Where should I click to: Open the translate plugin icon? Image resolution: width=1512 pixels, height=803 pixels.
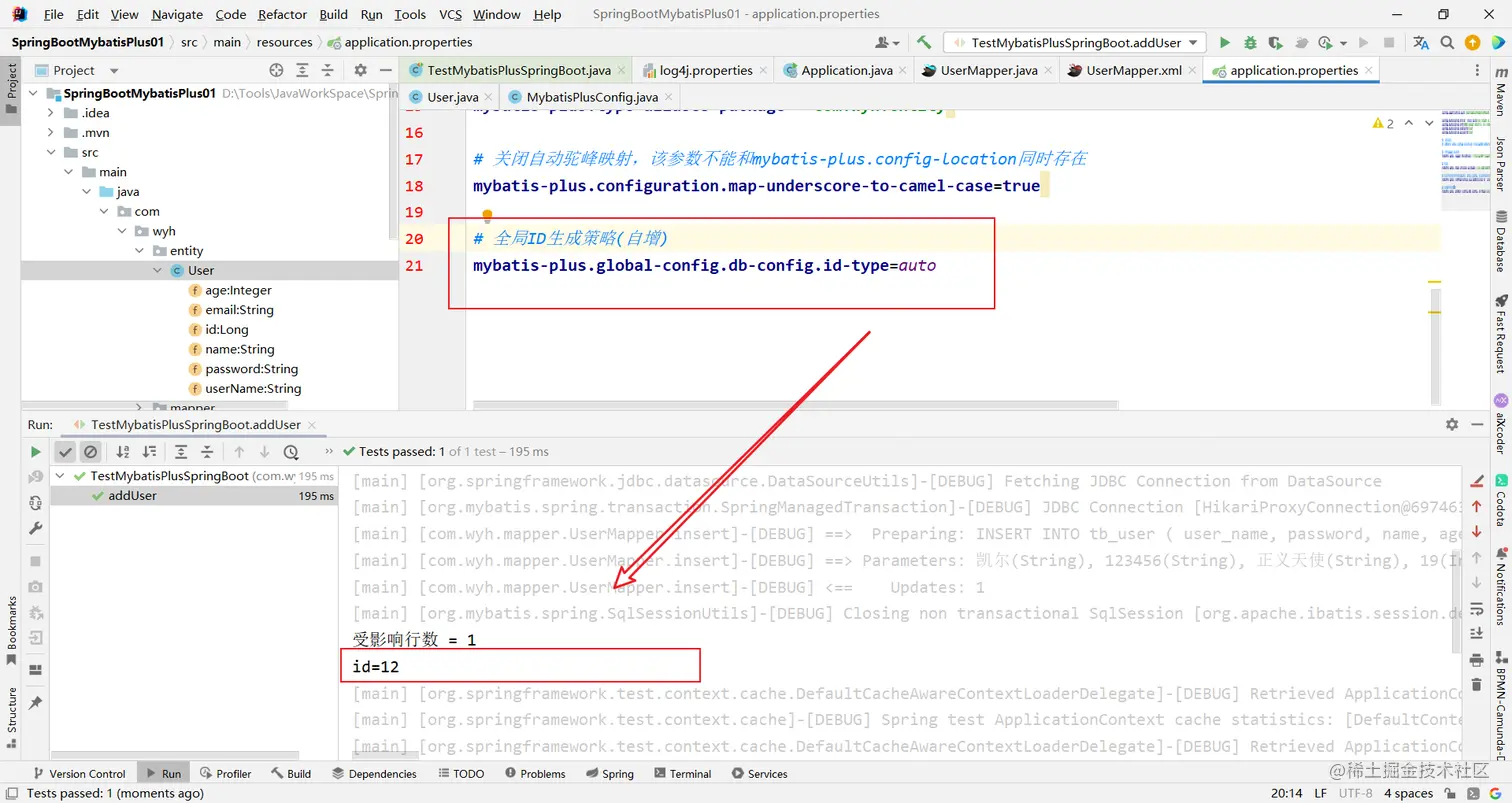1421,43
